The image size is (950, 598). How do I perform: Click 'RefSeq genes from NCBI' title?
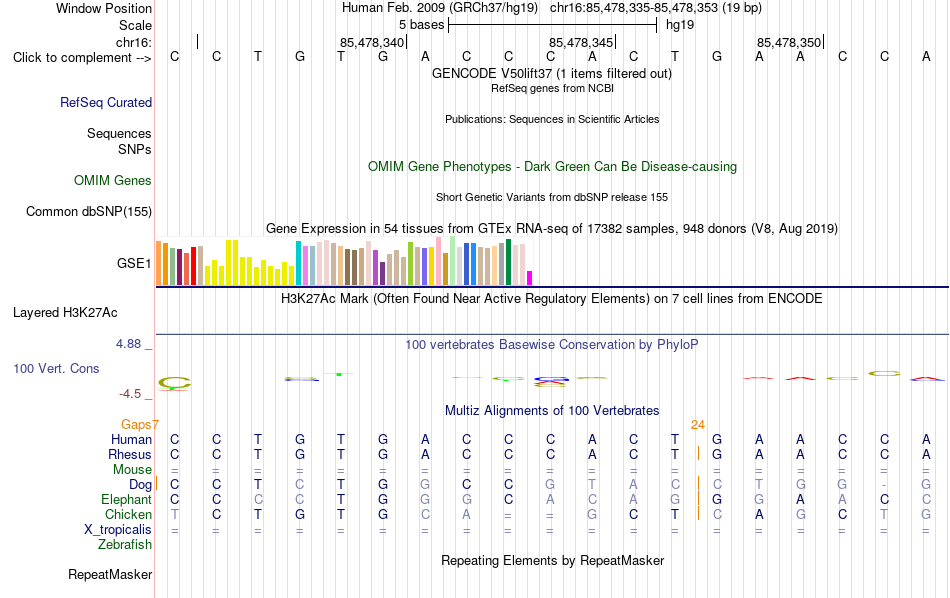pos(552,88)
